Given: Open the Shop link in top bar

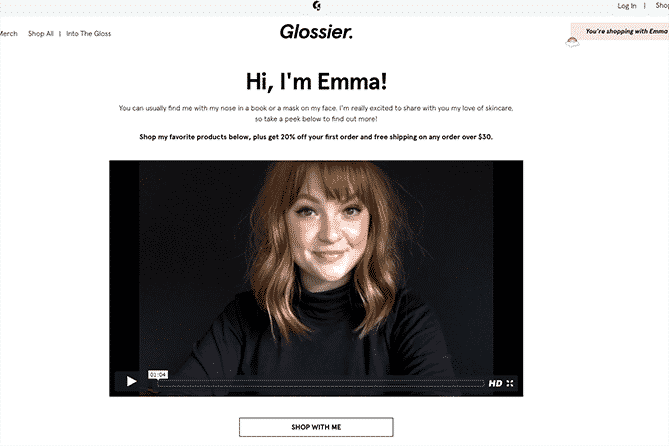Looking at the screenshot, I should [x=662, y=6].
